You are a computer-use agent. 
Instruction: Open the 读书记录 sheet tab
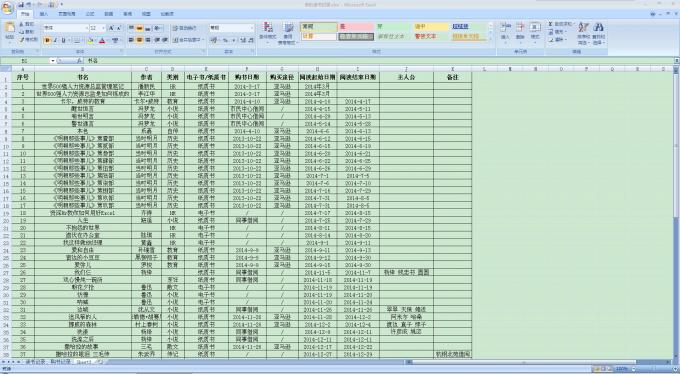[35, 361]
